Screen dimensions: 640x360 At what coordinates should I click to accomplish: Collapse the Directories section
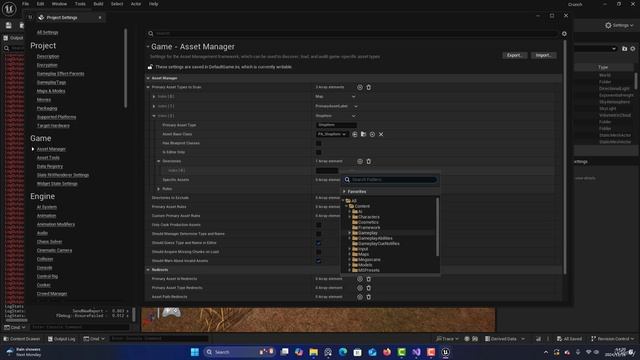point(159,161)
